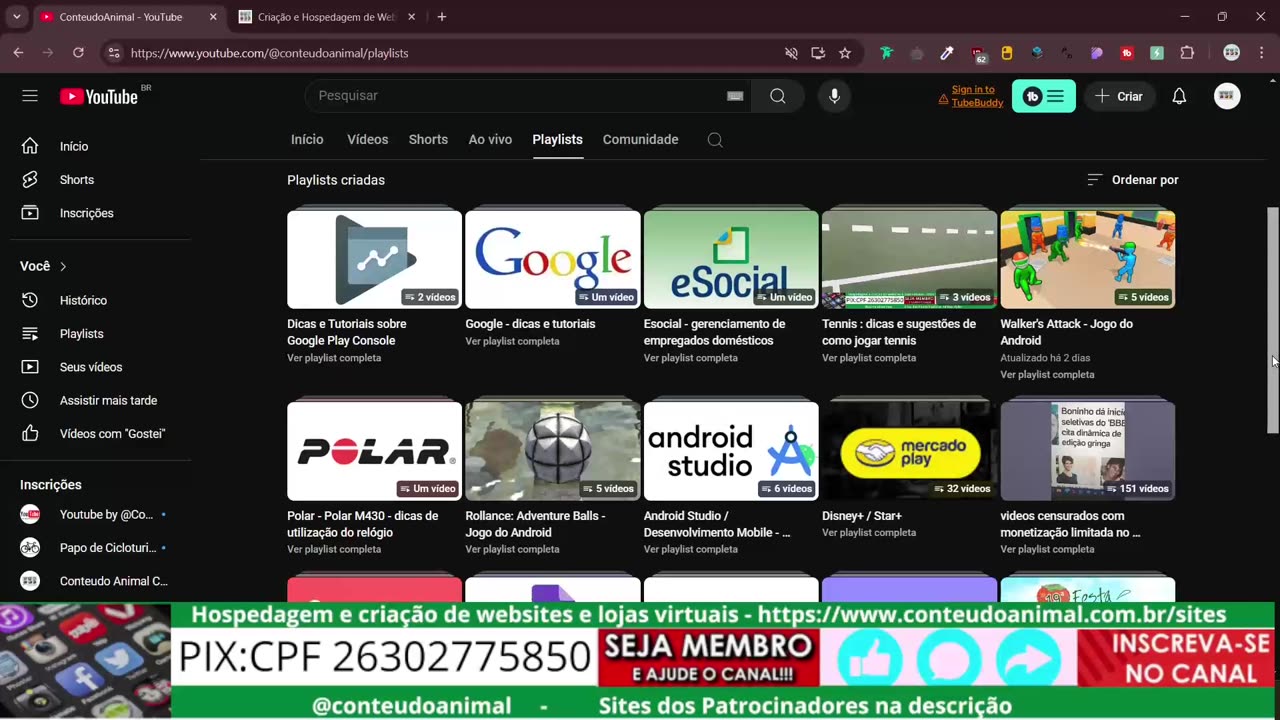Open the Youtube by @Co... subscription
This screenshot has height=720, width=1280.
98,514
